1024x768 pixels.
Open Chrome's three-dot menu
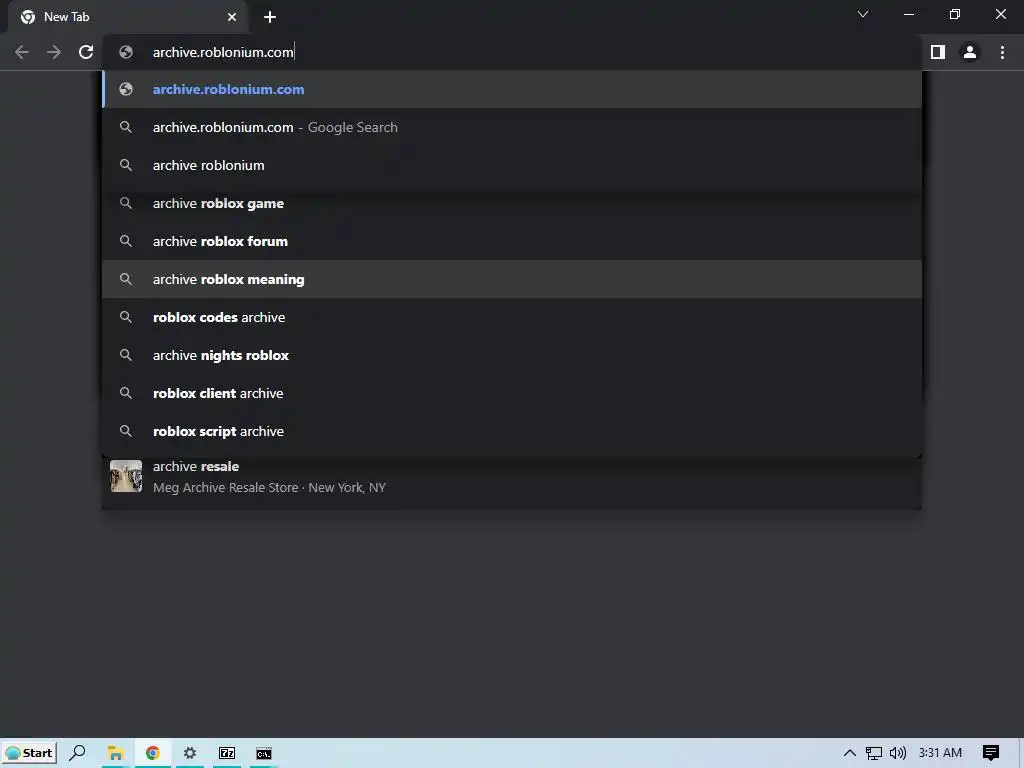tap(1002, 52)
